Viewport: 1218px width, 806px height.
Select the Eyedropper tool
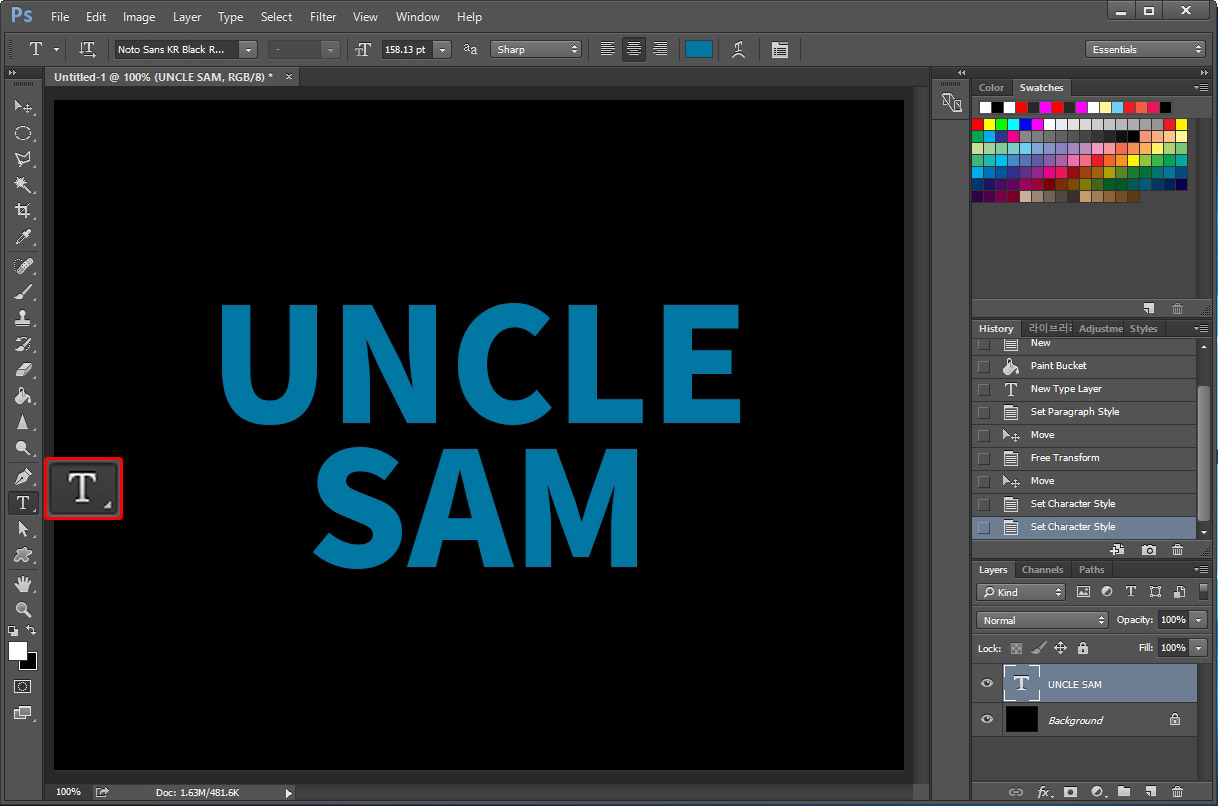[22, 237]
